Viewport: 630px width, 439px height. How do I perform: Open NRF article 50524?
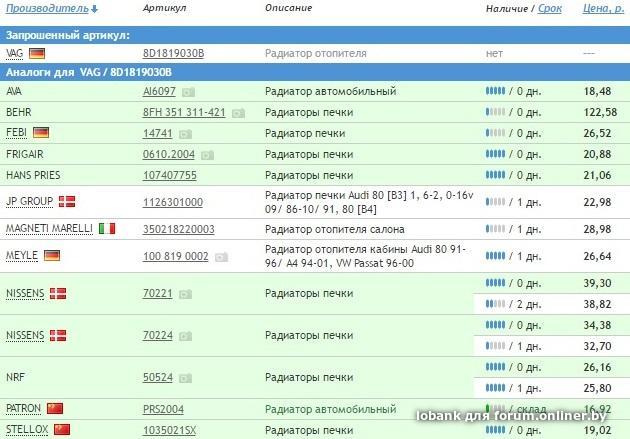158,378
